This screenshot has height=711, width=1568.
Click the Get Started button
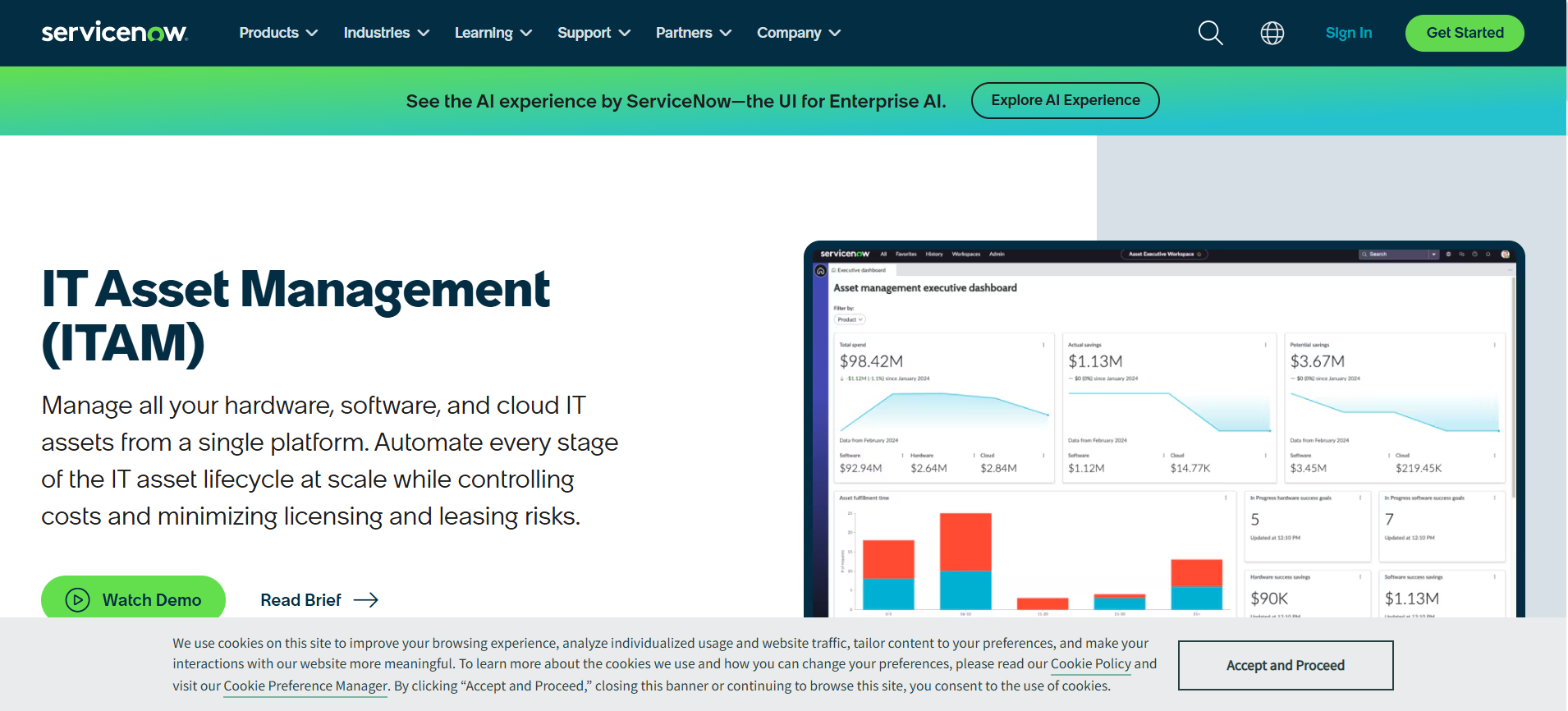[1464, 33]
